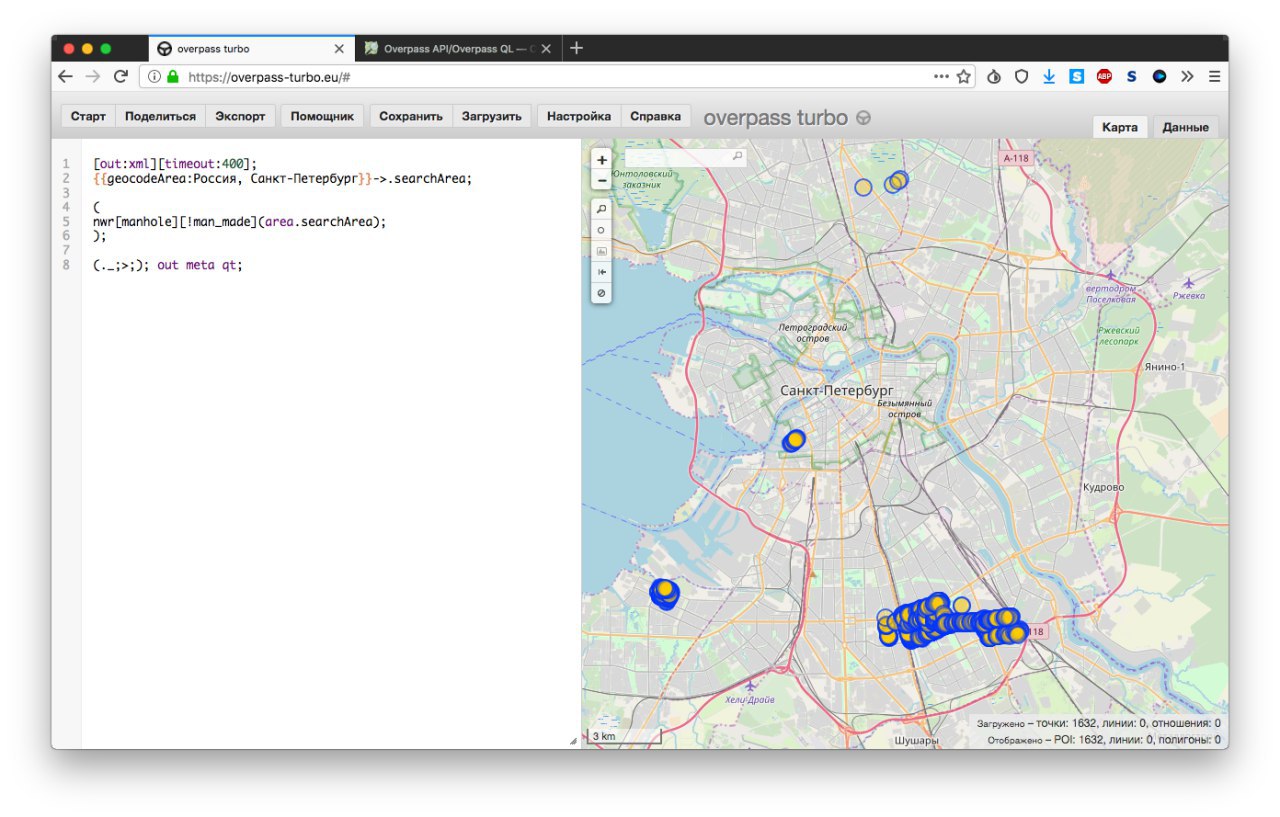Viewport: 1280px width, 817px height.
Task: Click the Ржевка airport label on the map
Action: (1189, 295)
